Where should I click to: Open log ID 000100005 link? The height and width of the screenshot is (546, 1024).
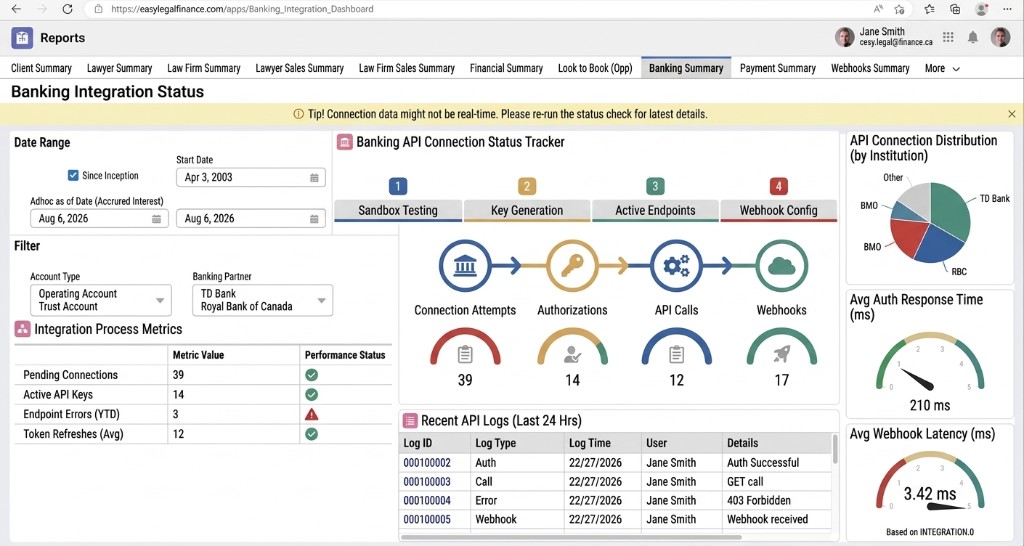(x=427, y=520)
